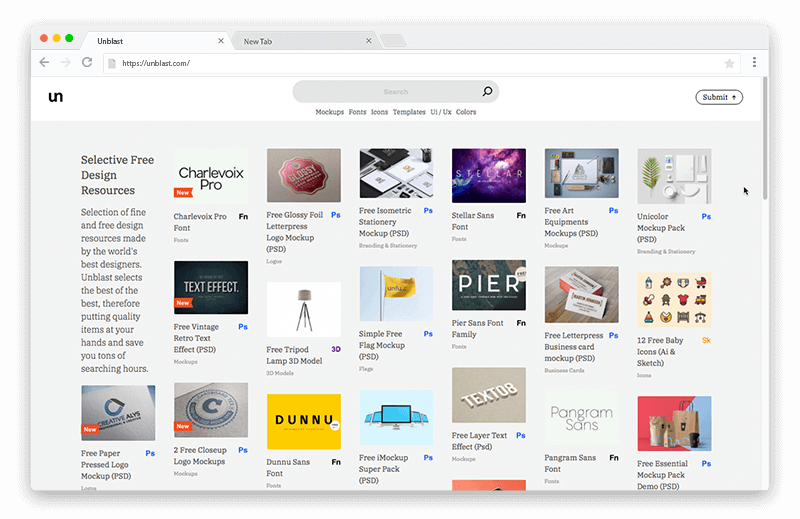Image resolution: width=800 pixels, height=519 pixels.
Task: Click the browser forward arrow
Action: 65,63
